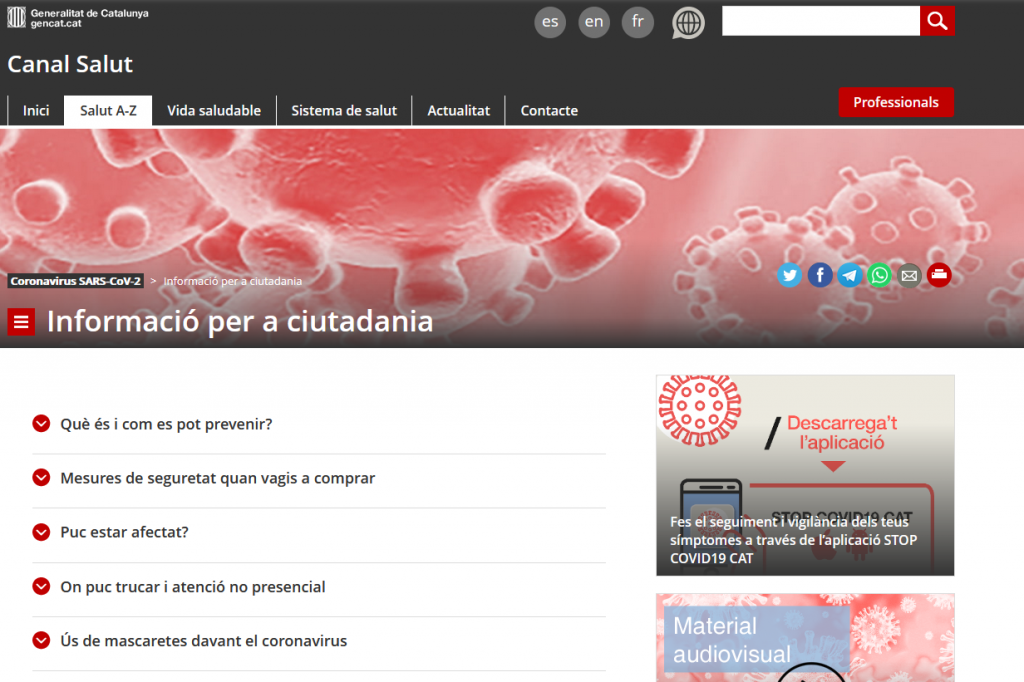Screen dimensions: 1024x682
Task: Expand 'Mesures de seguretat quan vagis a comprar'
Action: (x=217, y=478)
